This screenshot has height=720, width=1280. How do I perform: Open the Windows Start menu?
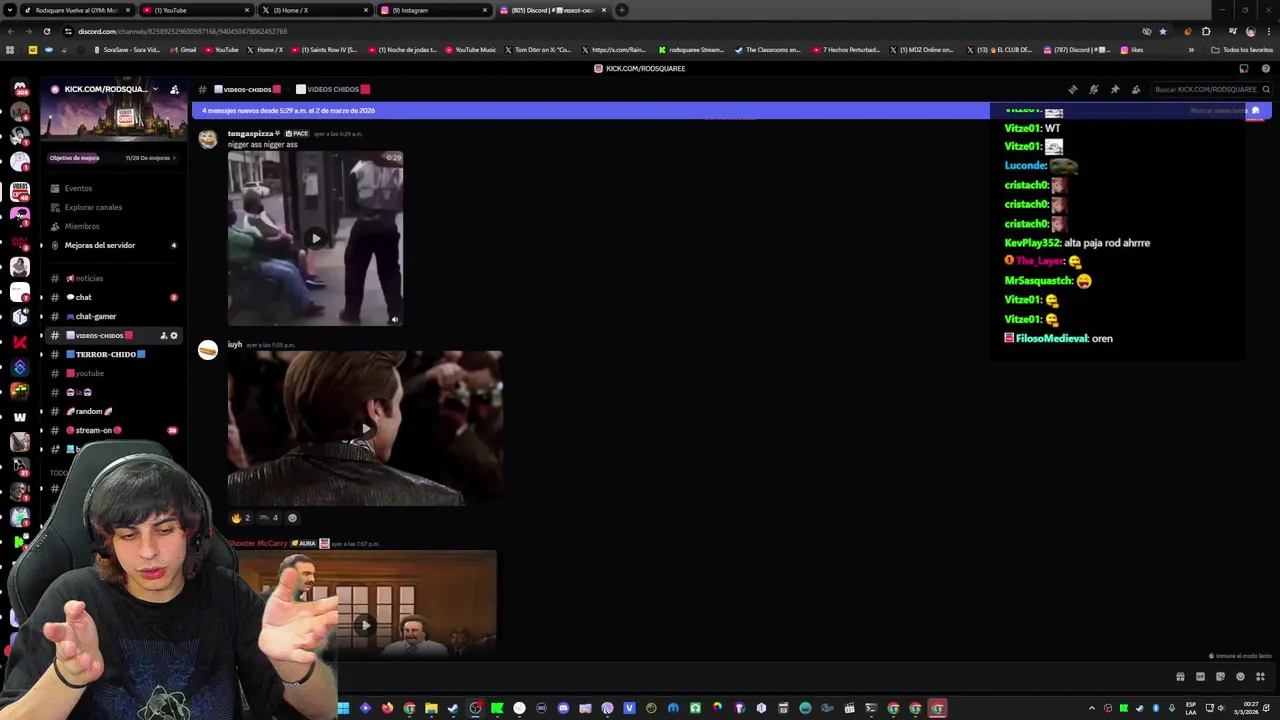[343, 708]
